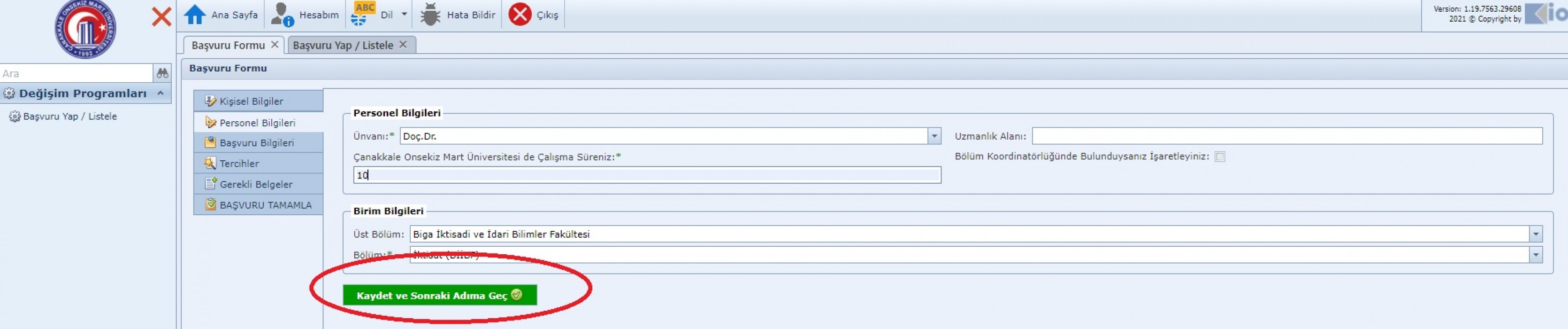The width and height of the screenshot is (1568, 329).
Task: Close the Başvuru Formu tab
Action: coord(275,45)
